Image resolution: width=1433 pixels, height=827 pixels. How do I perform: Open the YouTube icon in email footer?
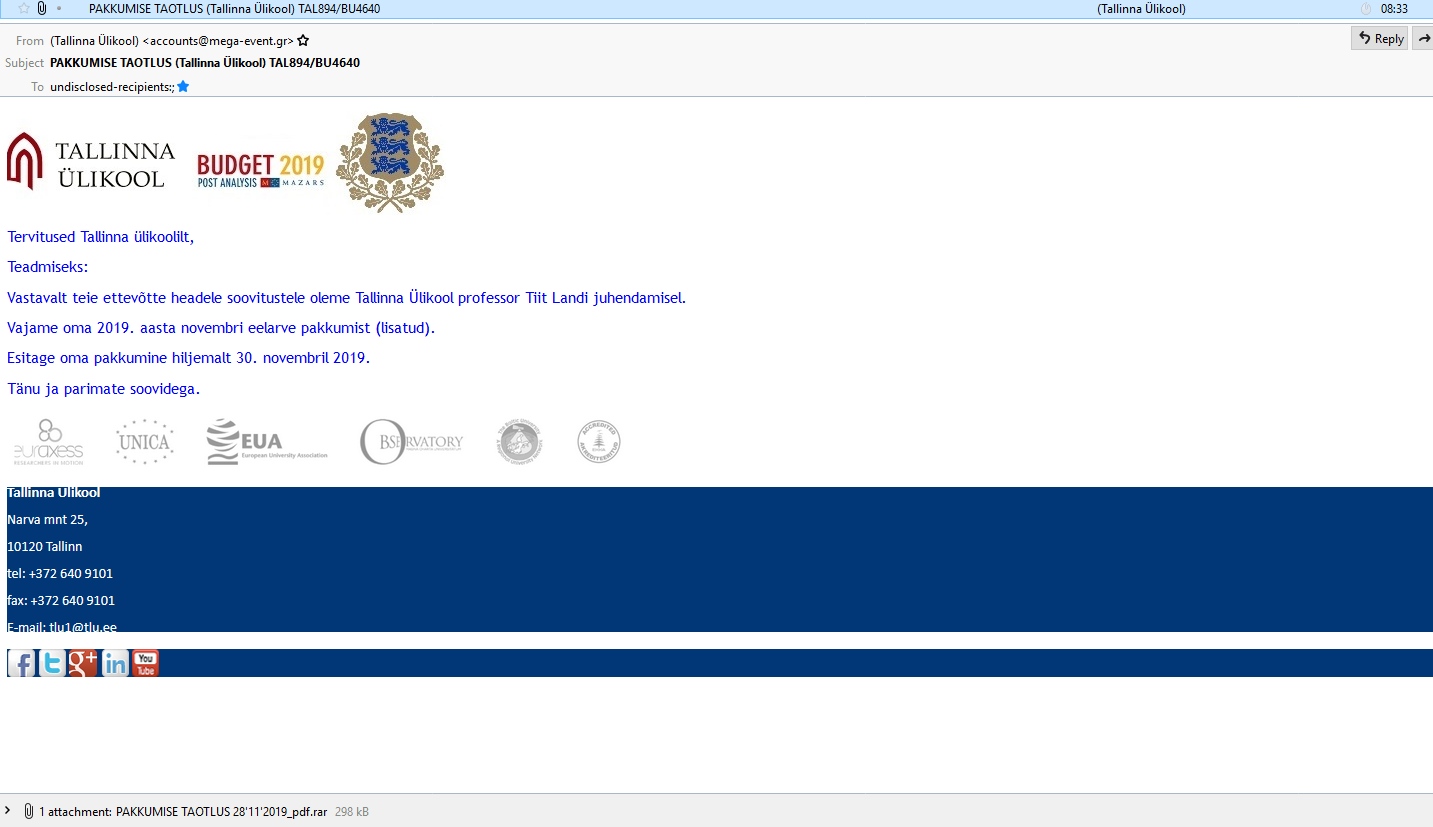(x=145, y=663)
